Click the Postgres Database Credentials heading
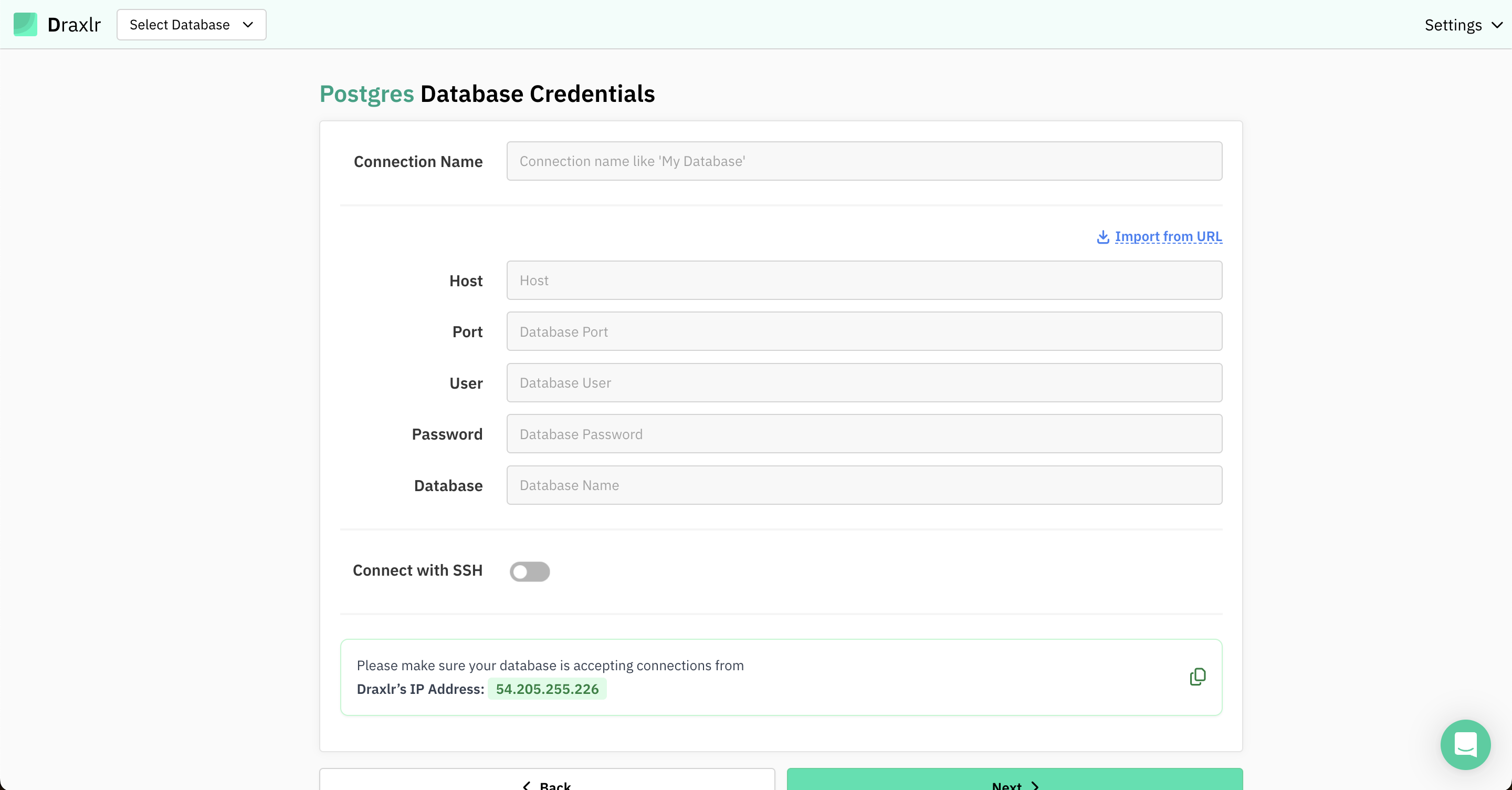Screen dimensions: 1512x790 [487, 94]
